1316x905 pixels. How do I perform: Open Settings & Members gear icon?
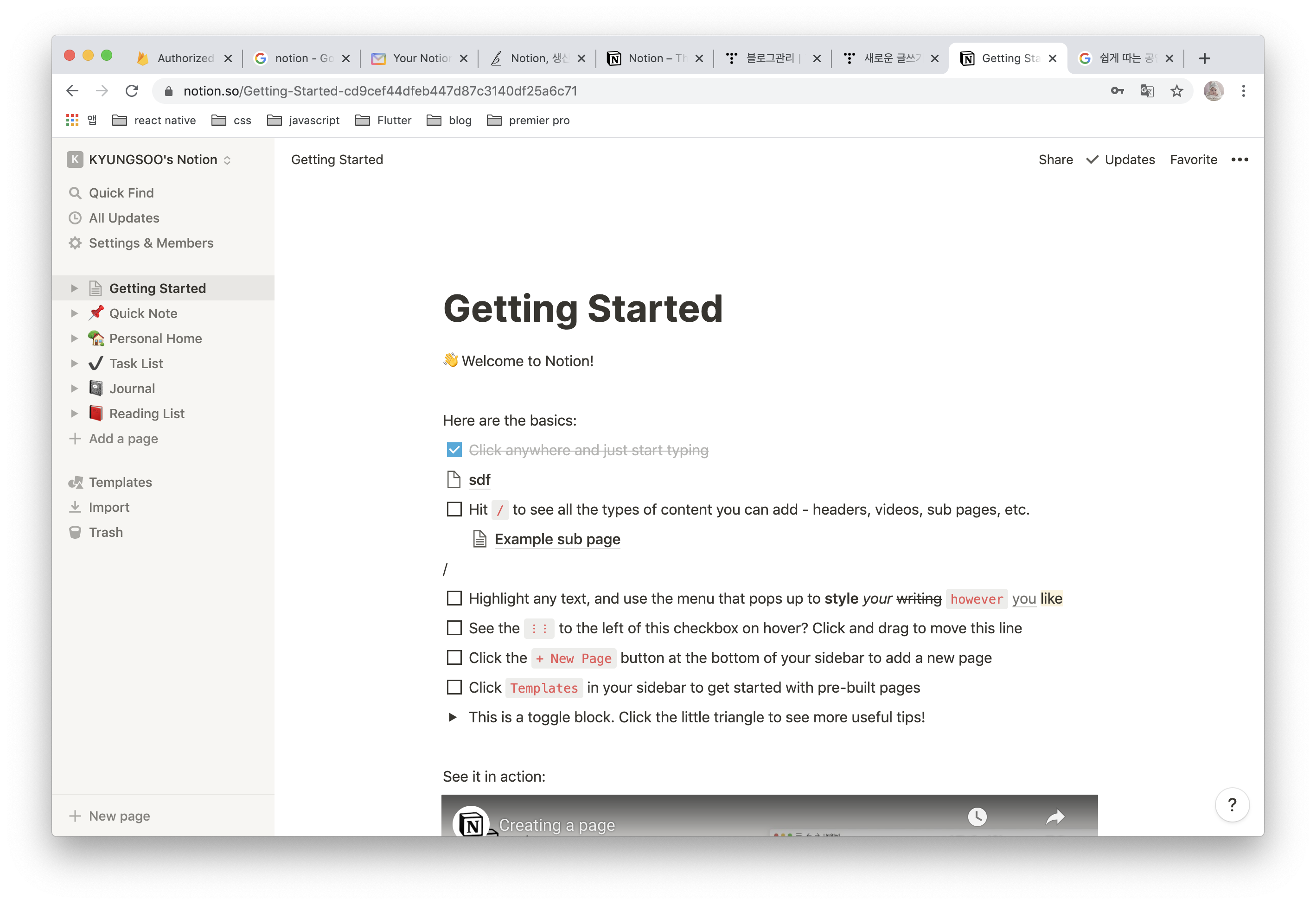[75, 243]
